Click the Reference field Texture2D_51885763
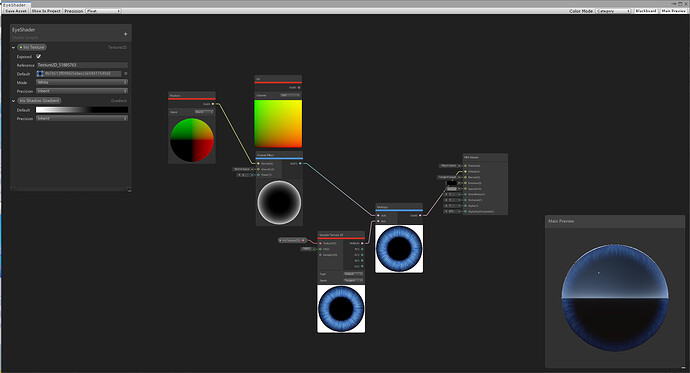Viewport: 690px width, 373px height. click(x=82, y=65)
